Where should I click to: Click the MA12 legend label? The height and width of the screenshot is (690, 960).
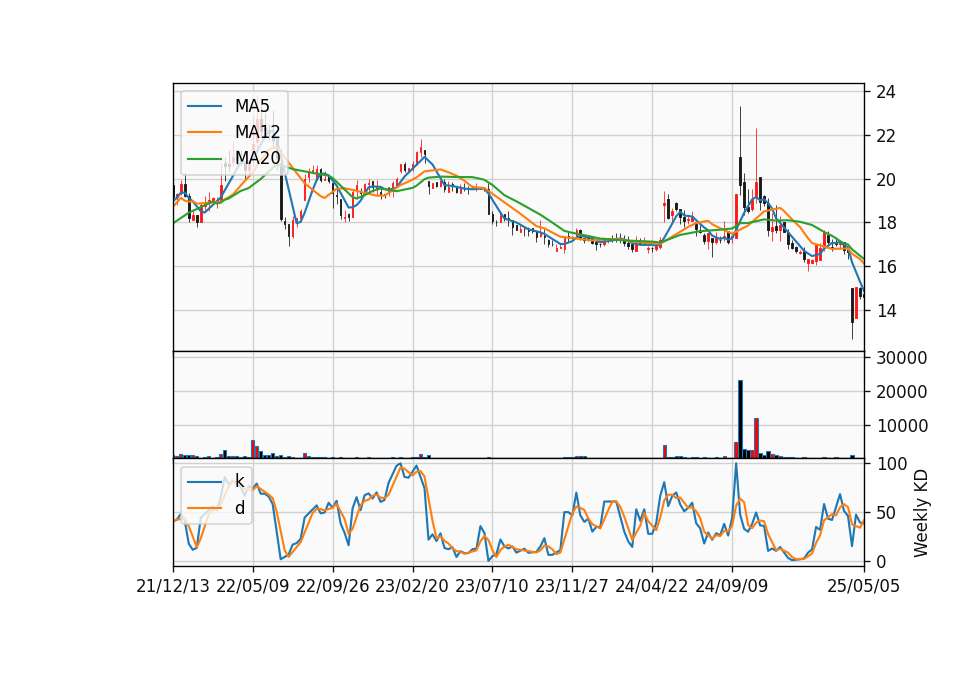pos(257,132)
